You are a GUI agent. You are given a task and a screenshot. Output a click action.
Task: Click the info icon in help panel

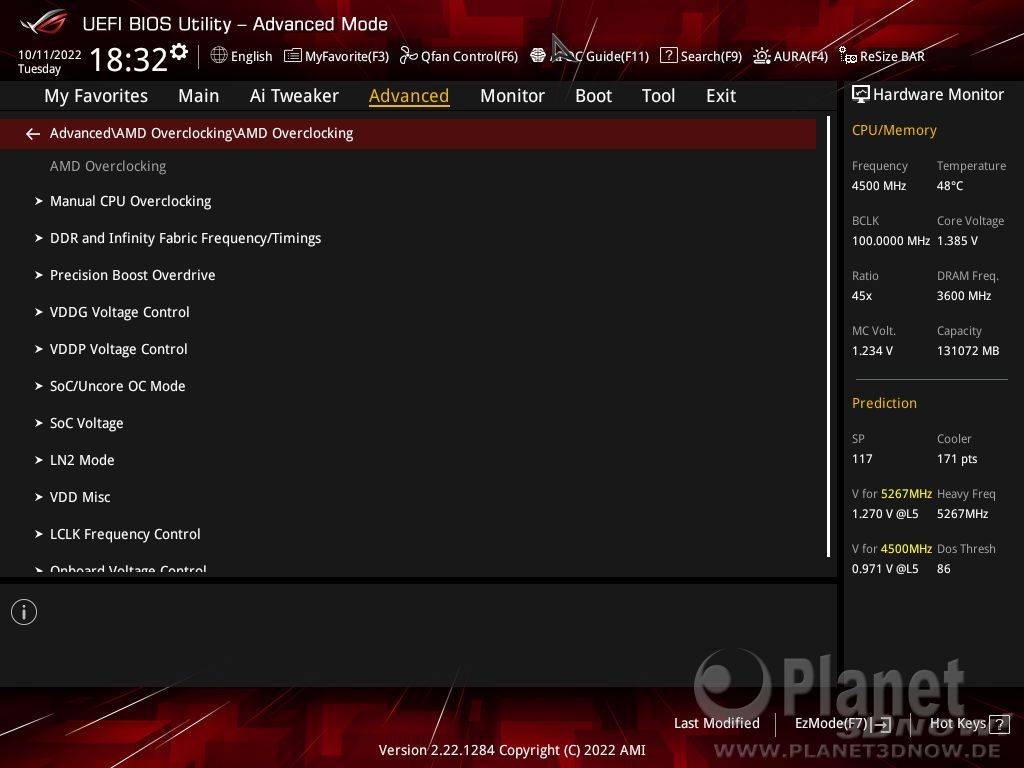pyautogui.click(x=24, y=612)
